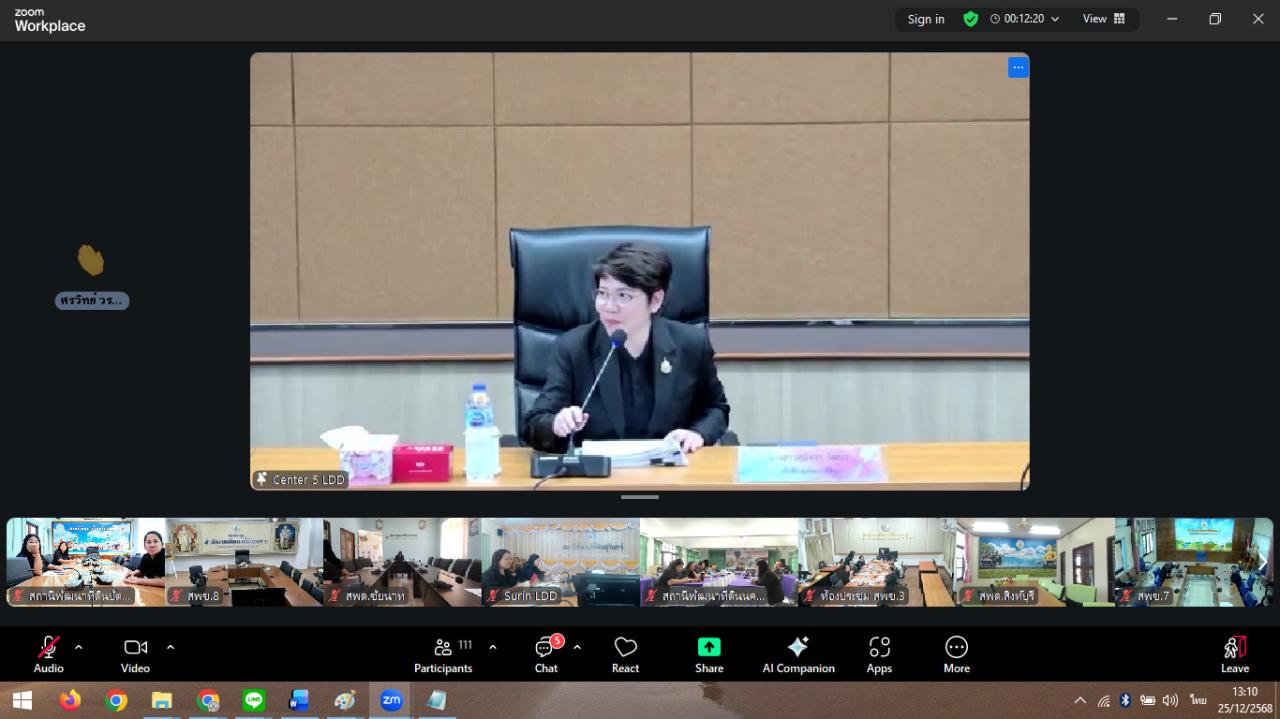Click the Sign in button
This screenshot has height=719, width=1280.
tap(925, 19)
